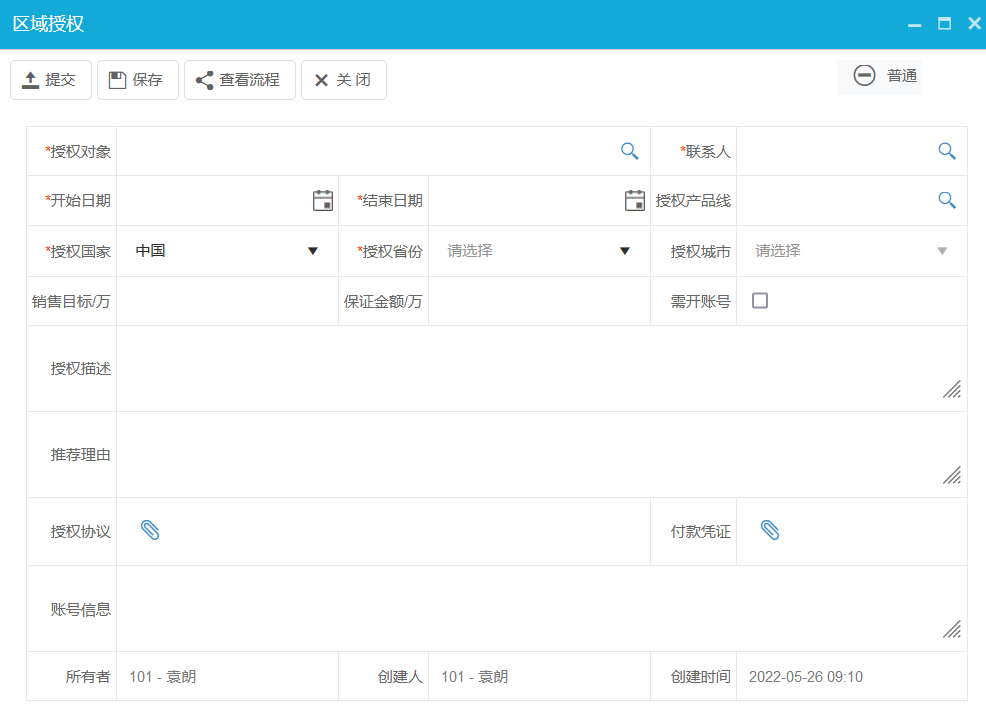Image resolution: width=986 pixels, height=713 pixels.
Task: Open the 授权产品线 lookup icon
Action: [946, 200]
